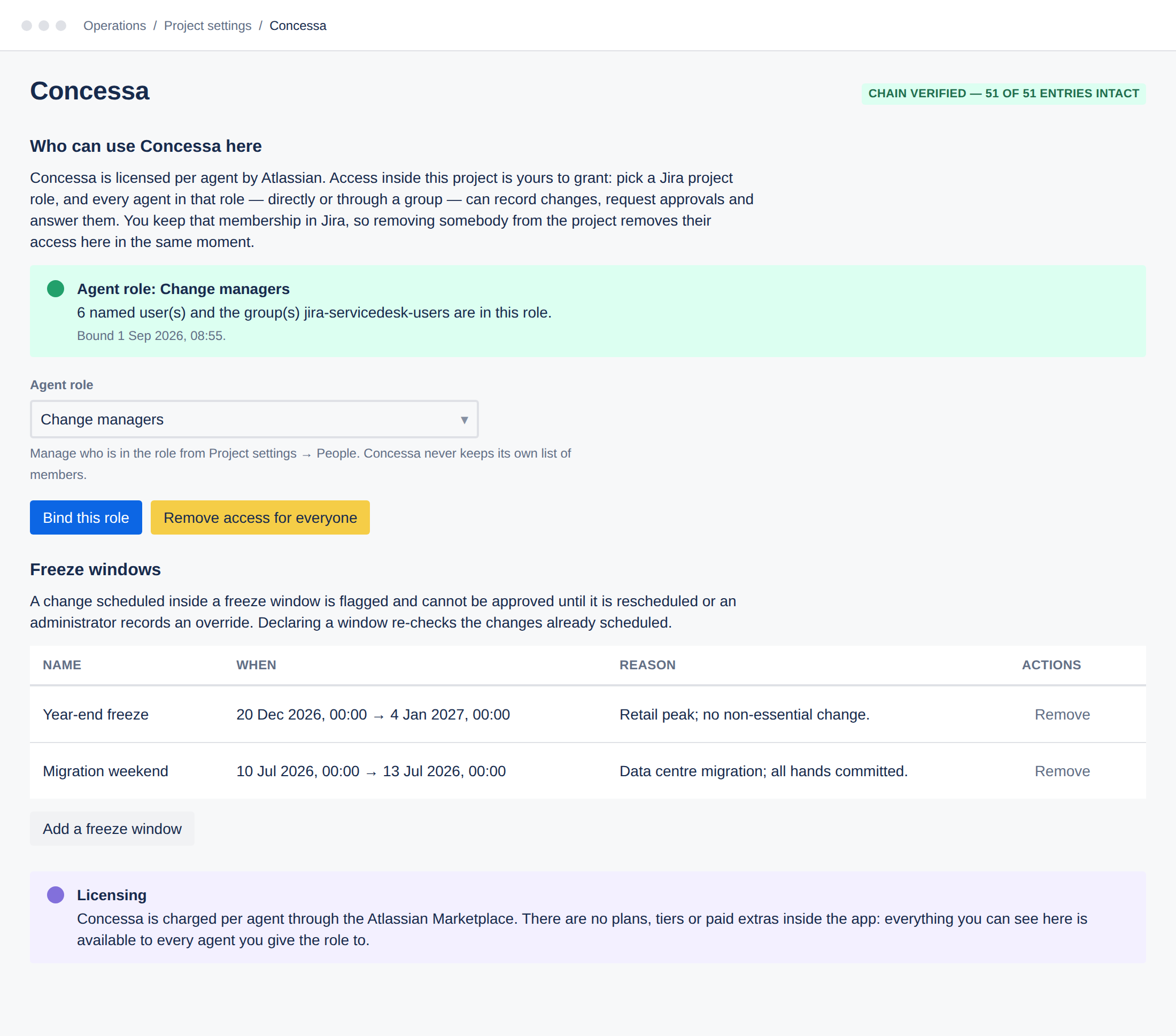Viewport: 1176px width, 1036px height.
Task: Click the Concessa page title
Action: pos(90,91)
